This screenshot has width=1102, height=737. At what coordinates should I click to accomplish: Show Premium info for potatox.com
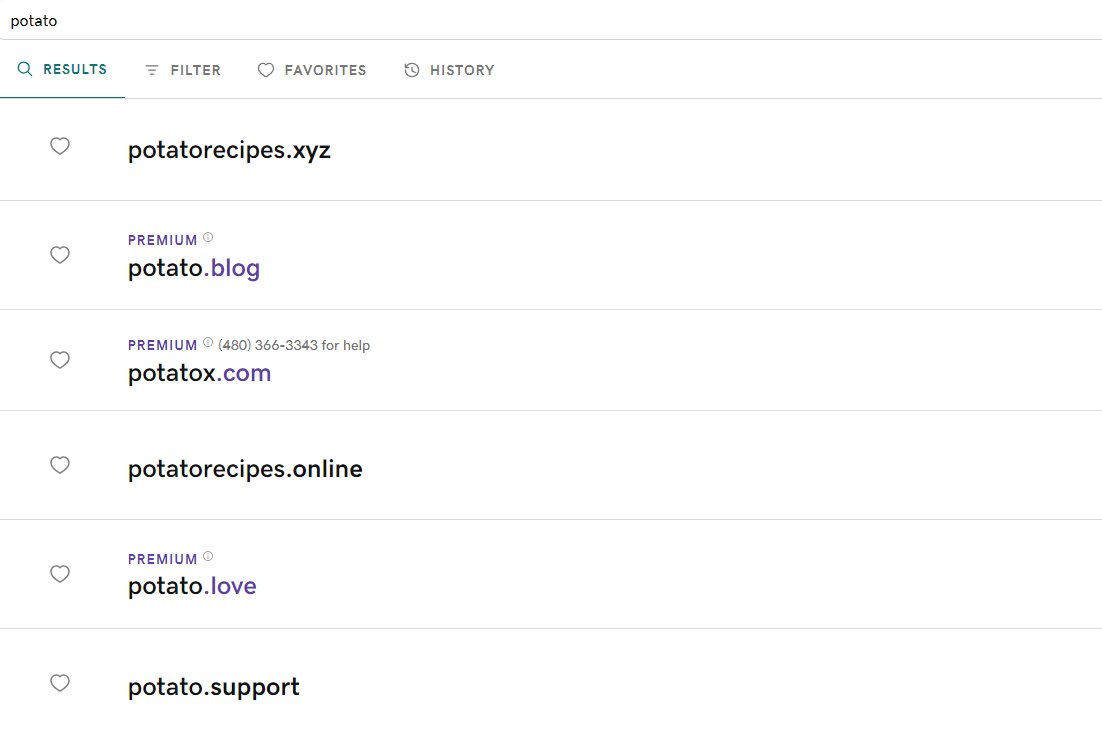point(208,342)
